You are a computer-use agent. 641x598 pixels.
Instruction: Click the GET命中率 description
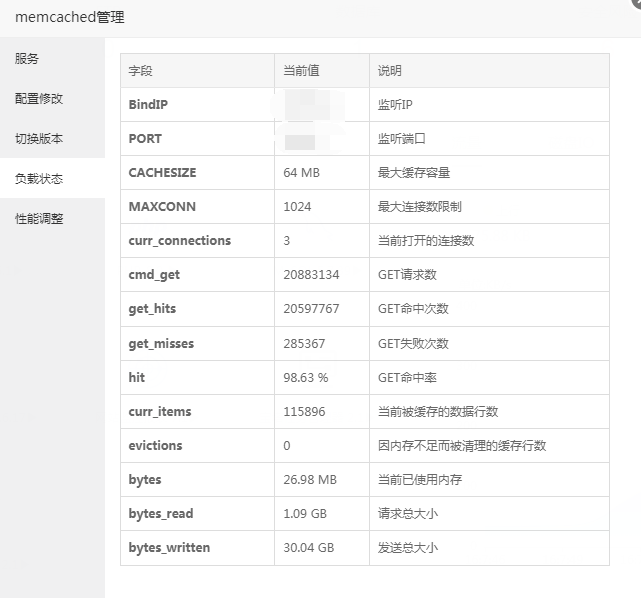coord(408,377)
